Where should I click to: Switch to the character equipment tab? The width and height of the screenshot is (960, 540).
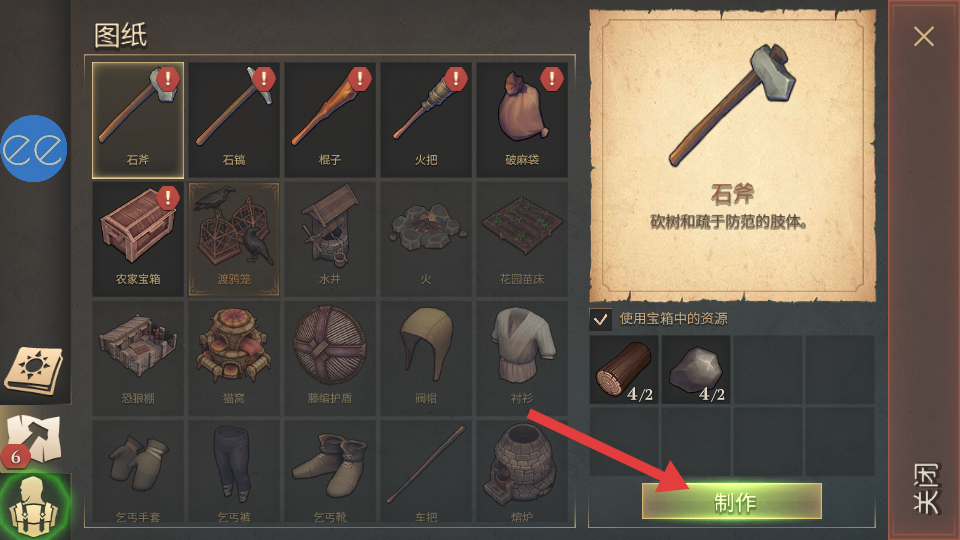pos(35,506)
